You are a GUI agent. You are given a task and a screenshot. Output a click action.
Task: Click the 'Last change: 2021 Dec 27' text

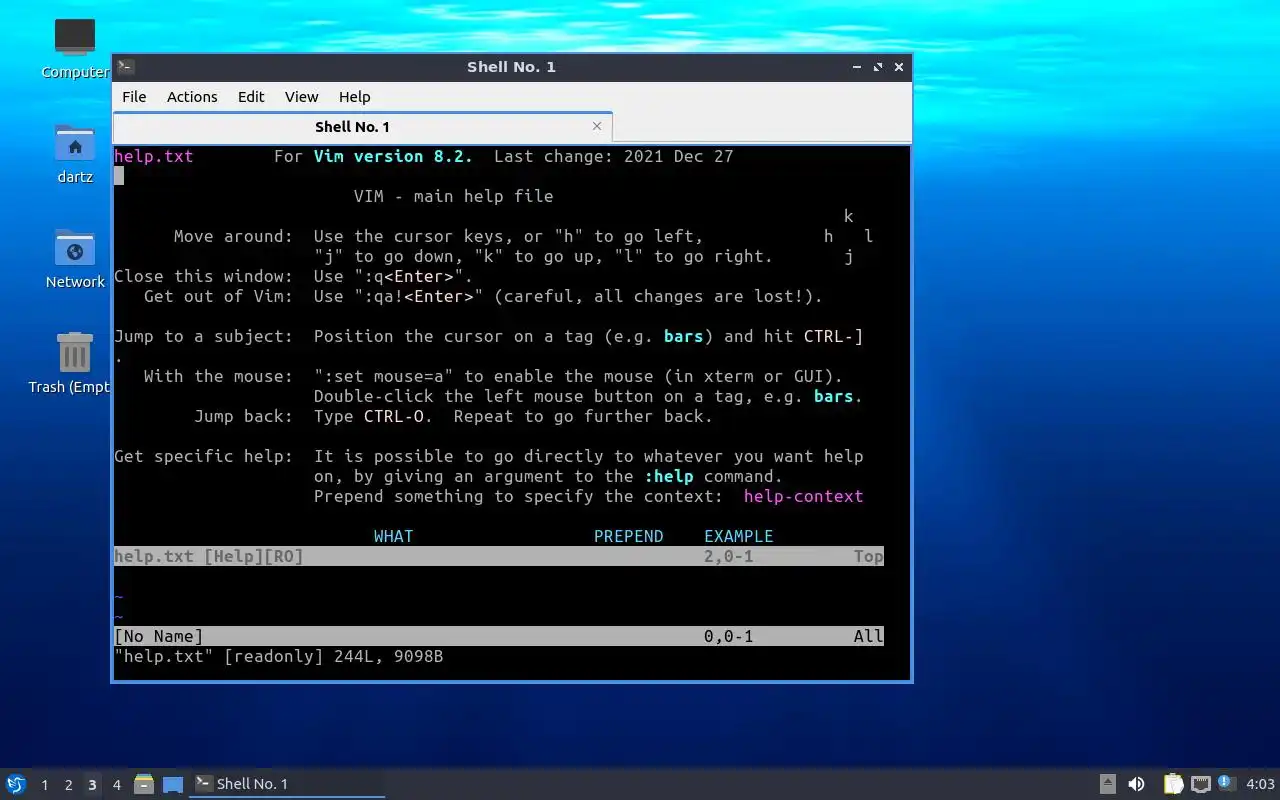click(x=613, y=156)
